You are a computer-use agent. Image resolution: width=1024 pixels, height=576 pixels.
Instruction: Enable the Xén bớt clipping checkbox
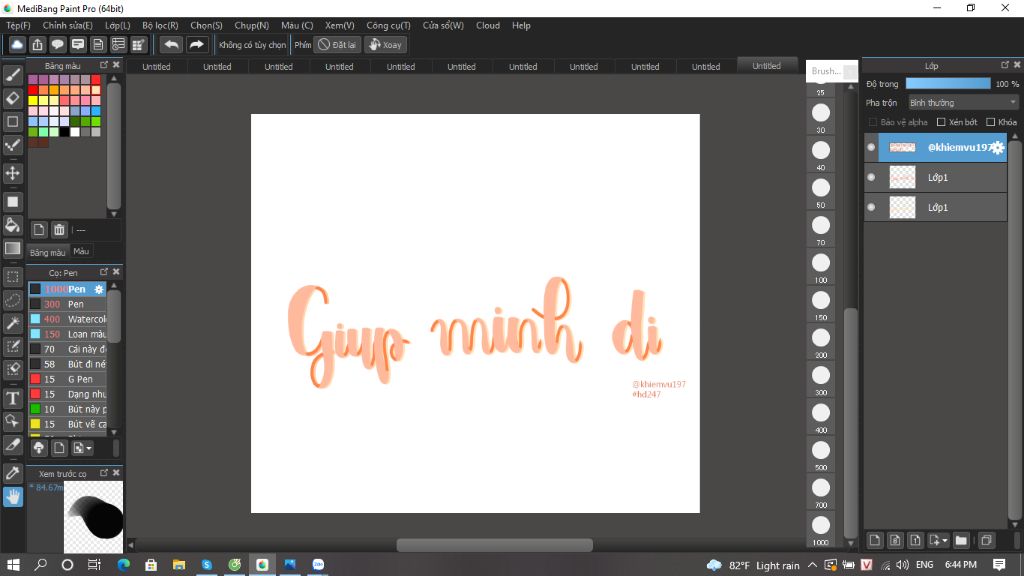941,122
